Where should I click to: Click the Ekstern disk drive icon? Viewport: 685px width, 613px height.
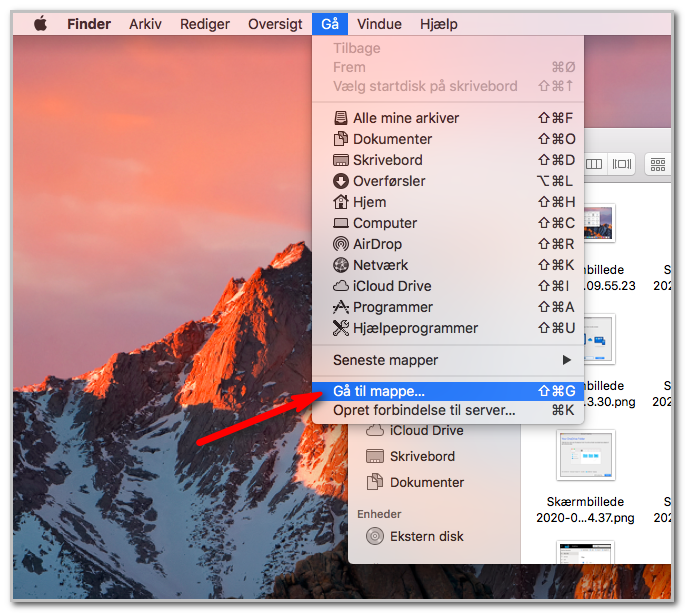[375, 536]
